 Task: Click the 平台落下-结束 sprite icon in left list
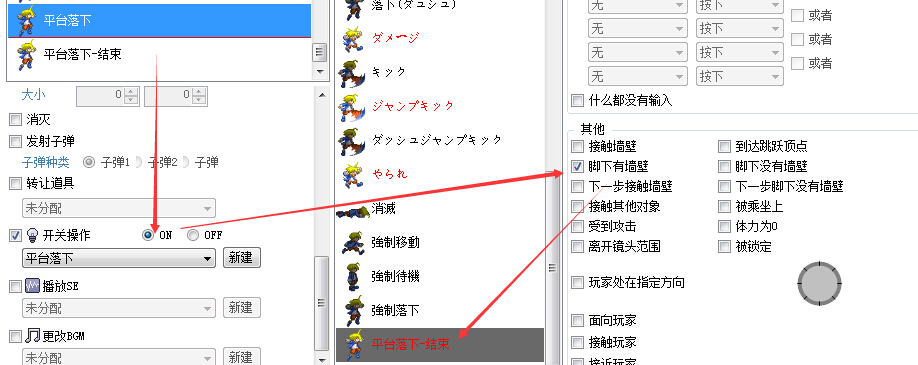pos(26,55)
